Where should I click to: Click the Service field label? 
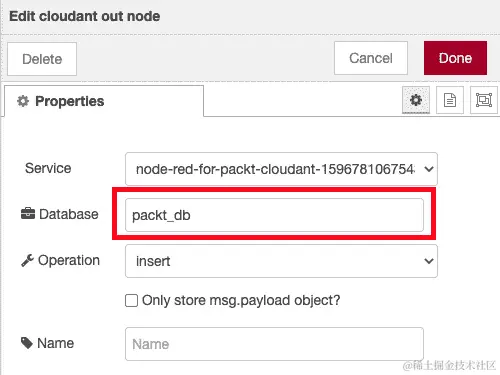pyautogui.click(x=48, y=168)
